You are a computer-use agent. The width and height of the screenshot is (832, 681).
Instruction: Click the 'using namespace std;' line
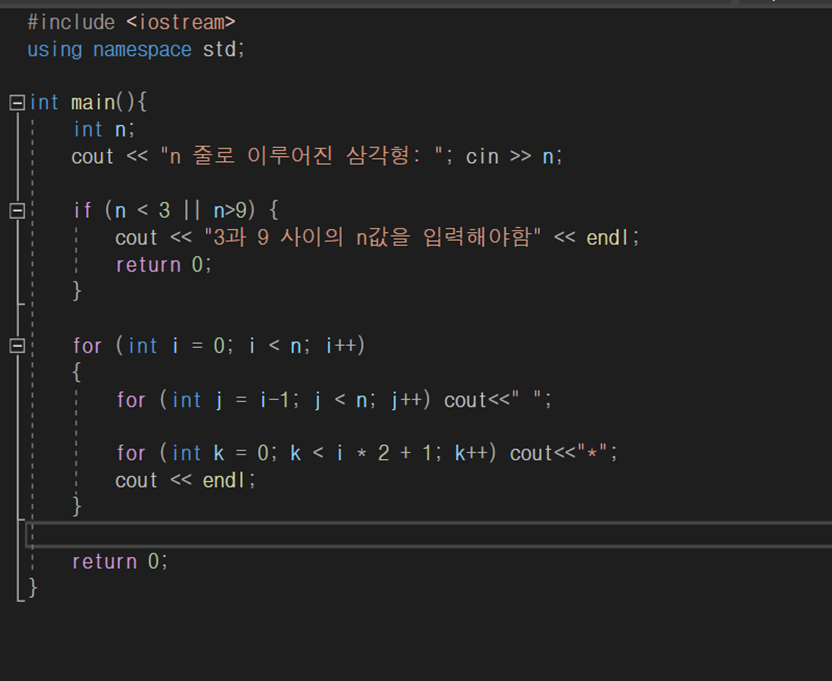(x=136, y=50)
